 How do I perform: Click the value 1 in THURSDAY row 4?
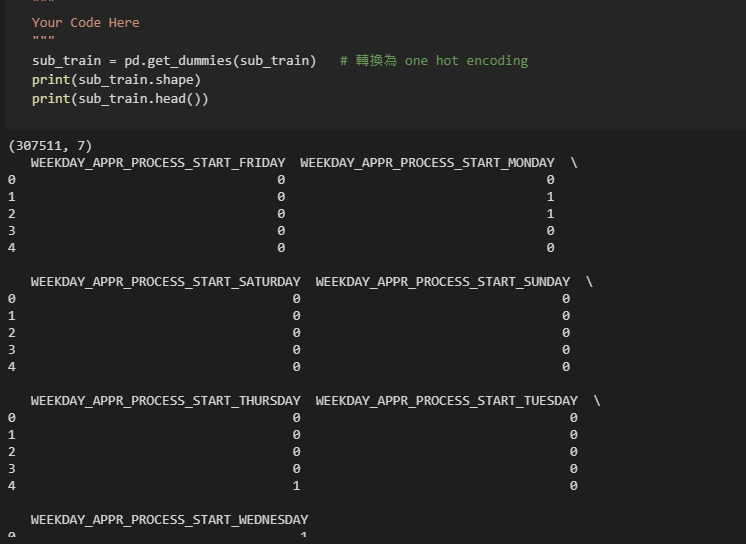pos(297,485)
